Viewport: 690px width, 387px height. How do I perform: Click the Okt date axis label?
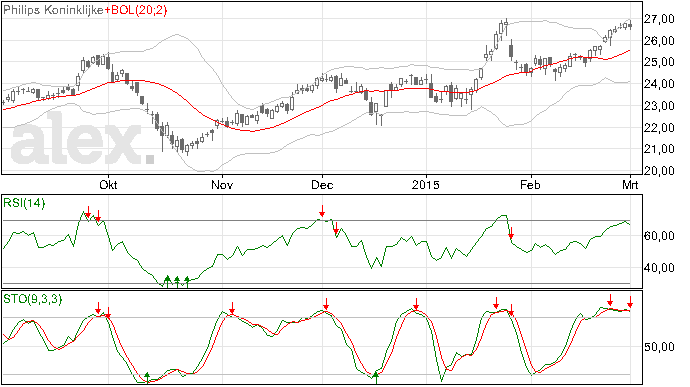[108, 184]
